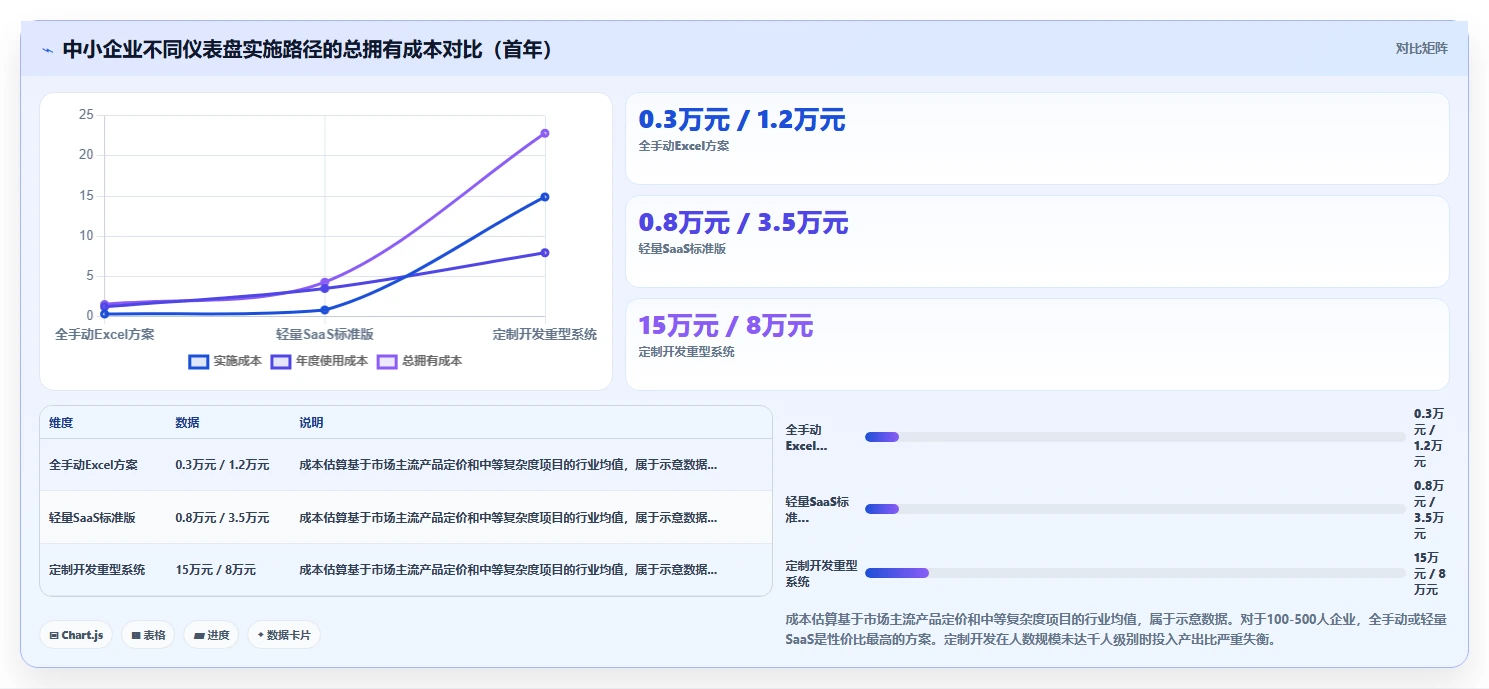
Task: Click the highest purple point above 轻量SaaS标准版
Action: 325,282
